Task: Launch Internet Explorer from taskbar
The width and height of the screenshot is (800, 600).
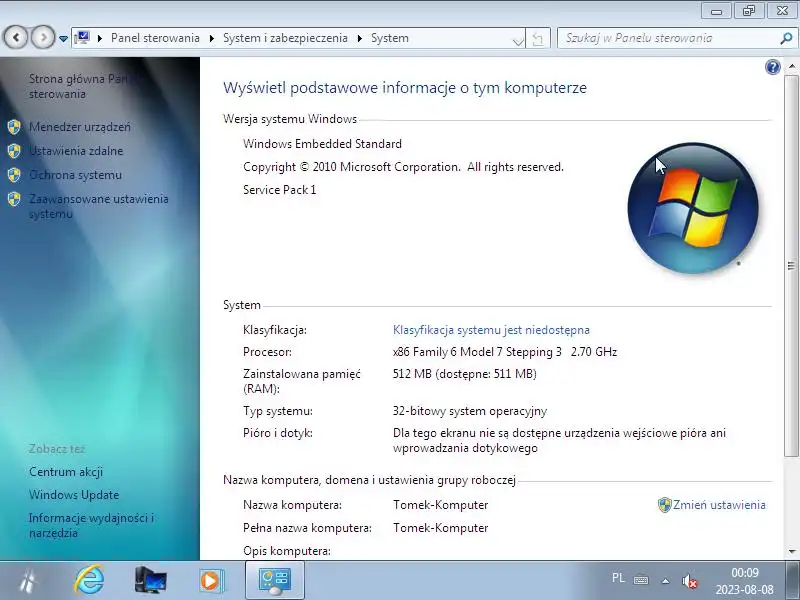Action: point(89,580)
